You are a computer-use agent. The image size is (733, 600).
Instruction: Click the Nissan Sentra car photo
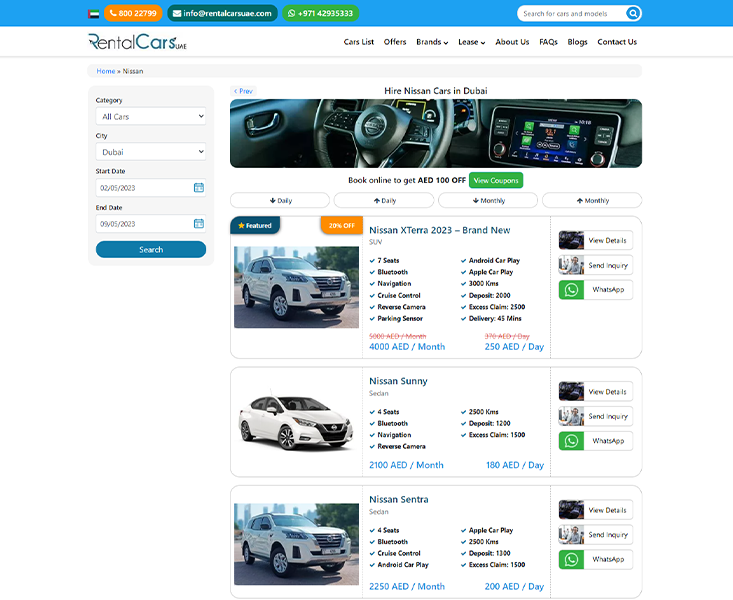(x=296, y=544)
